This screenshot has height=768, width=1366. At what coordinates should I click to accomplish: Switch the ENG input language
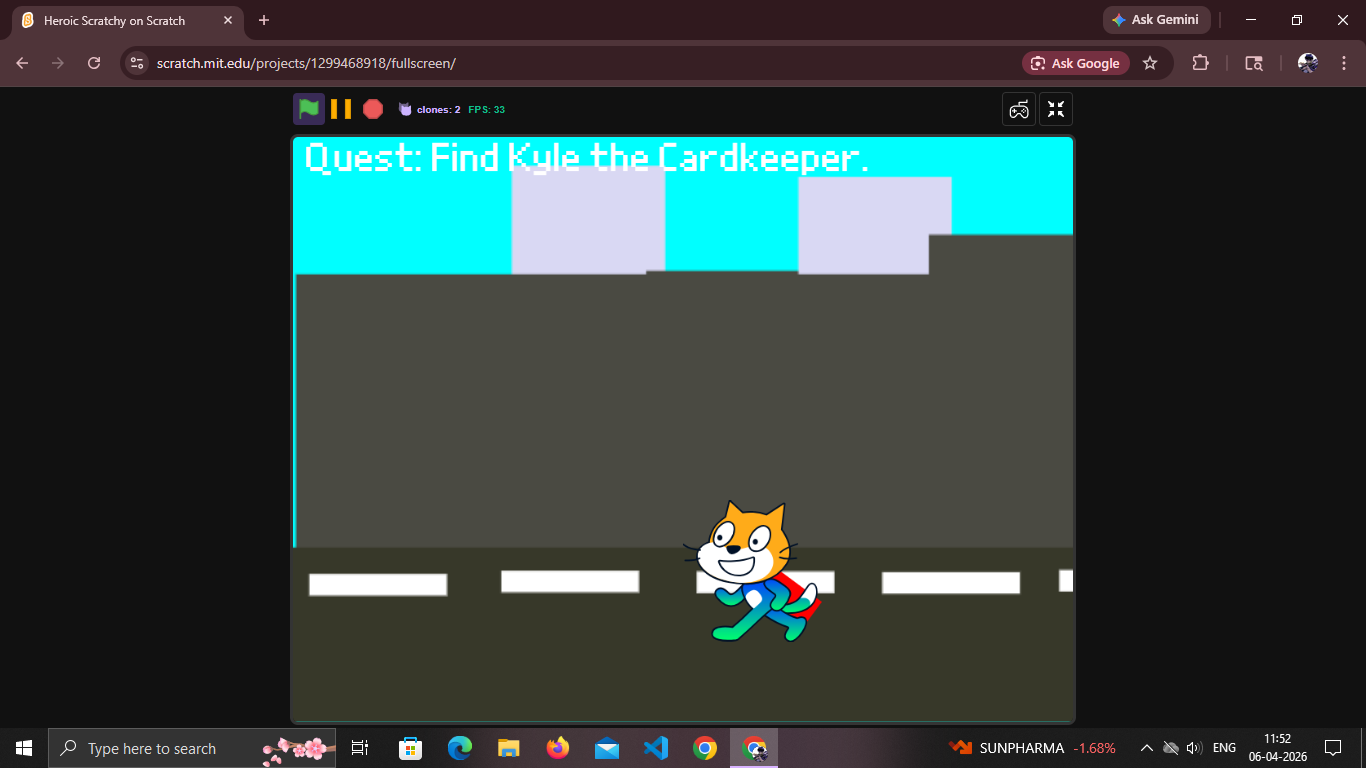click(x=1224, y=748)
